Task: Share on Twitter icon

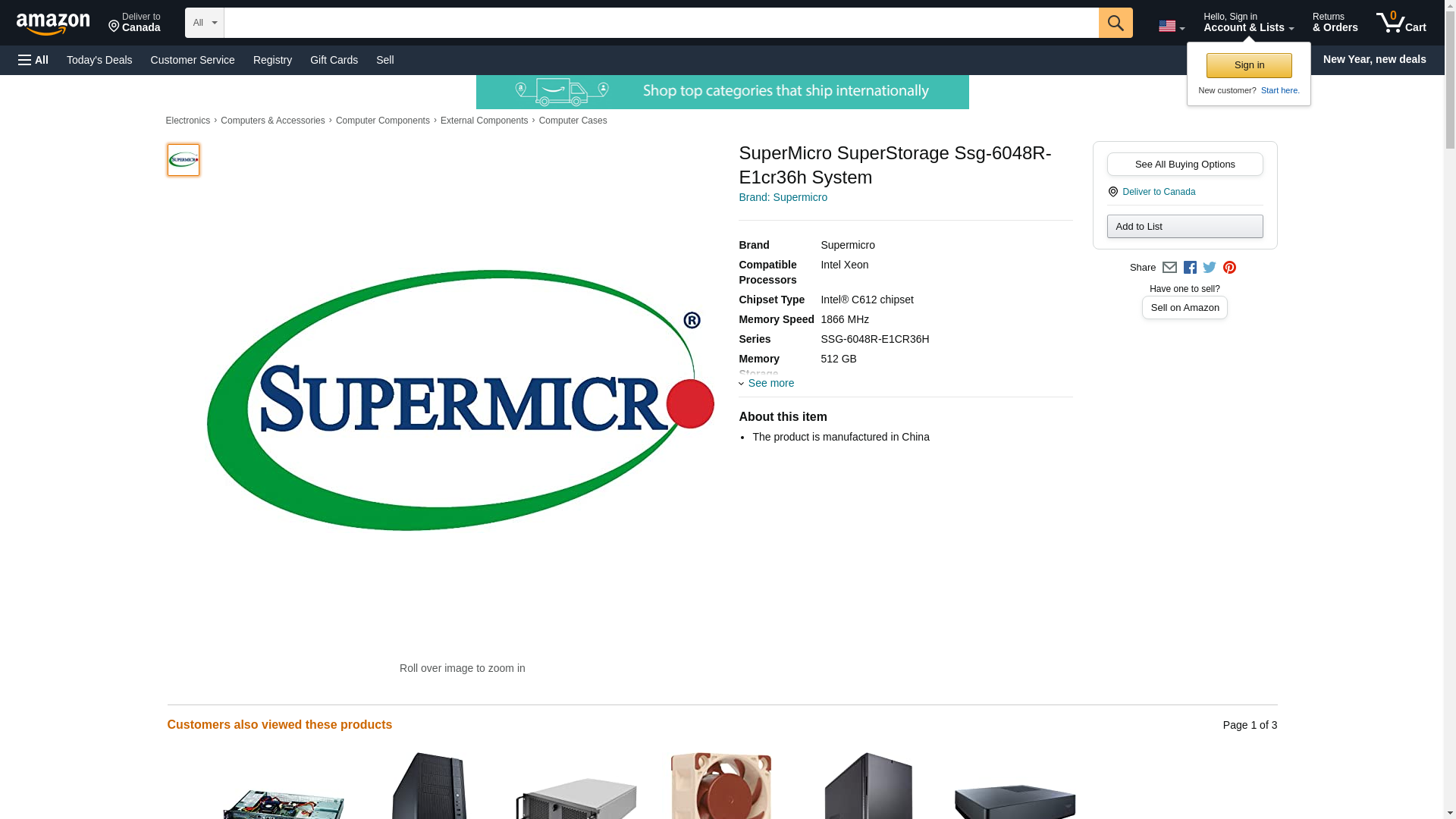Action: 1210,268
